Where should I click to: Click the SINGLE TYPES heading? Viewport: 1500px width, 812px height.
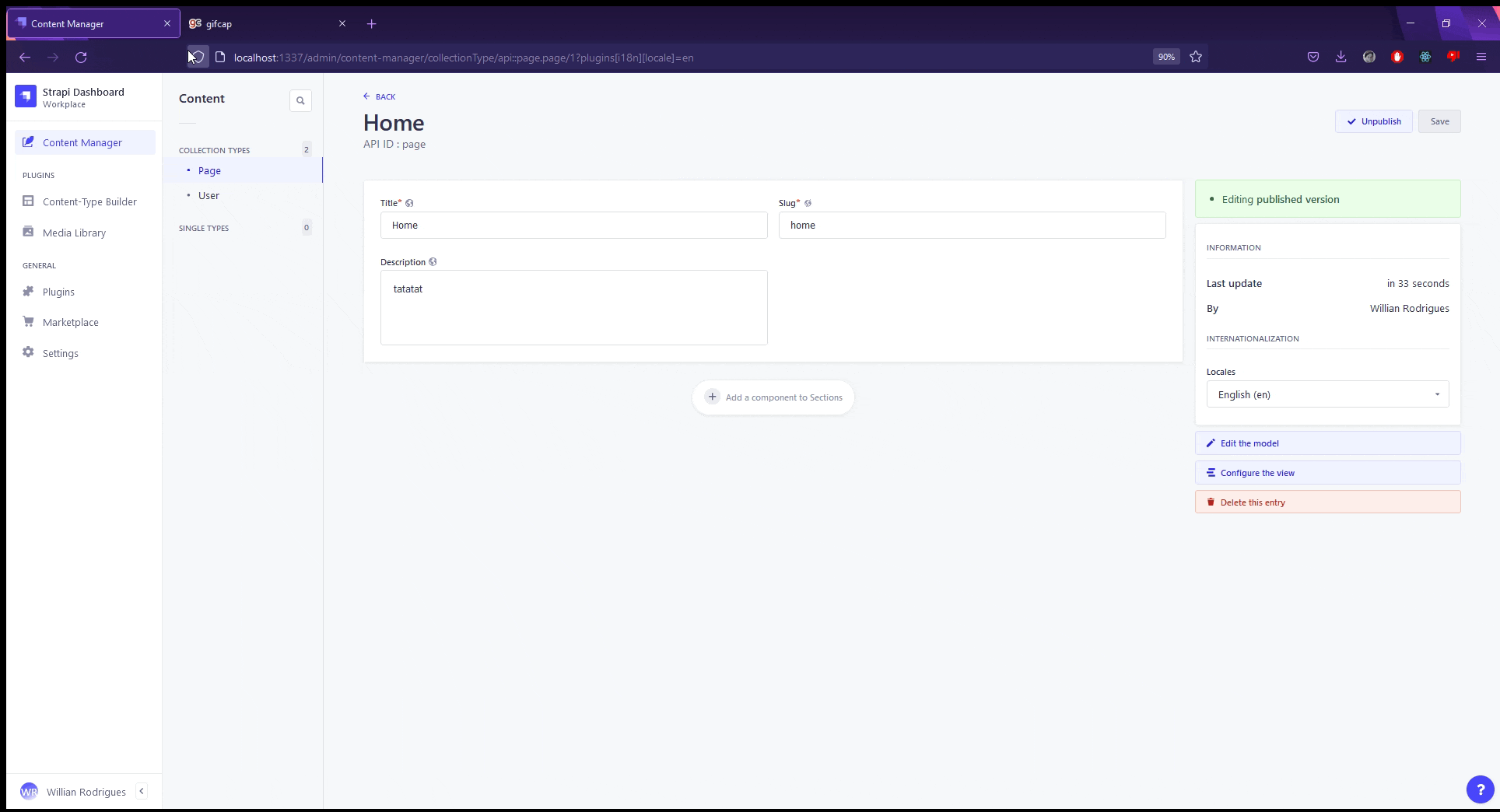204,228
